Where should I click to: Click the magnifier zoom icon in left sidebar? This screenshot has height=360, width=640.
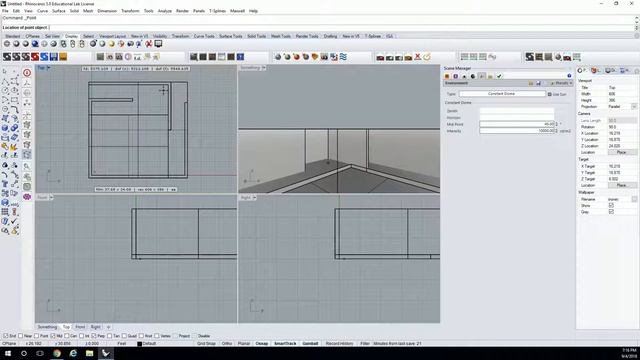[27, 166]
